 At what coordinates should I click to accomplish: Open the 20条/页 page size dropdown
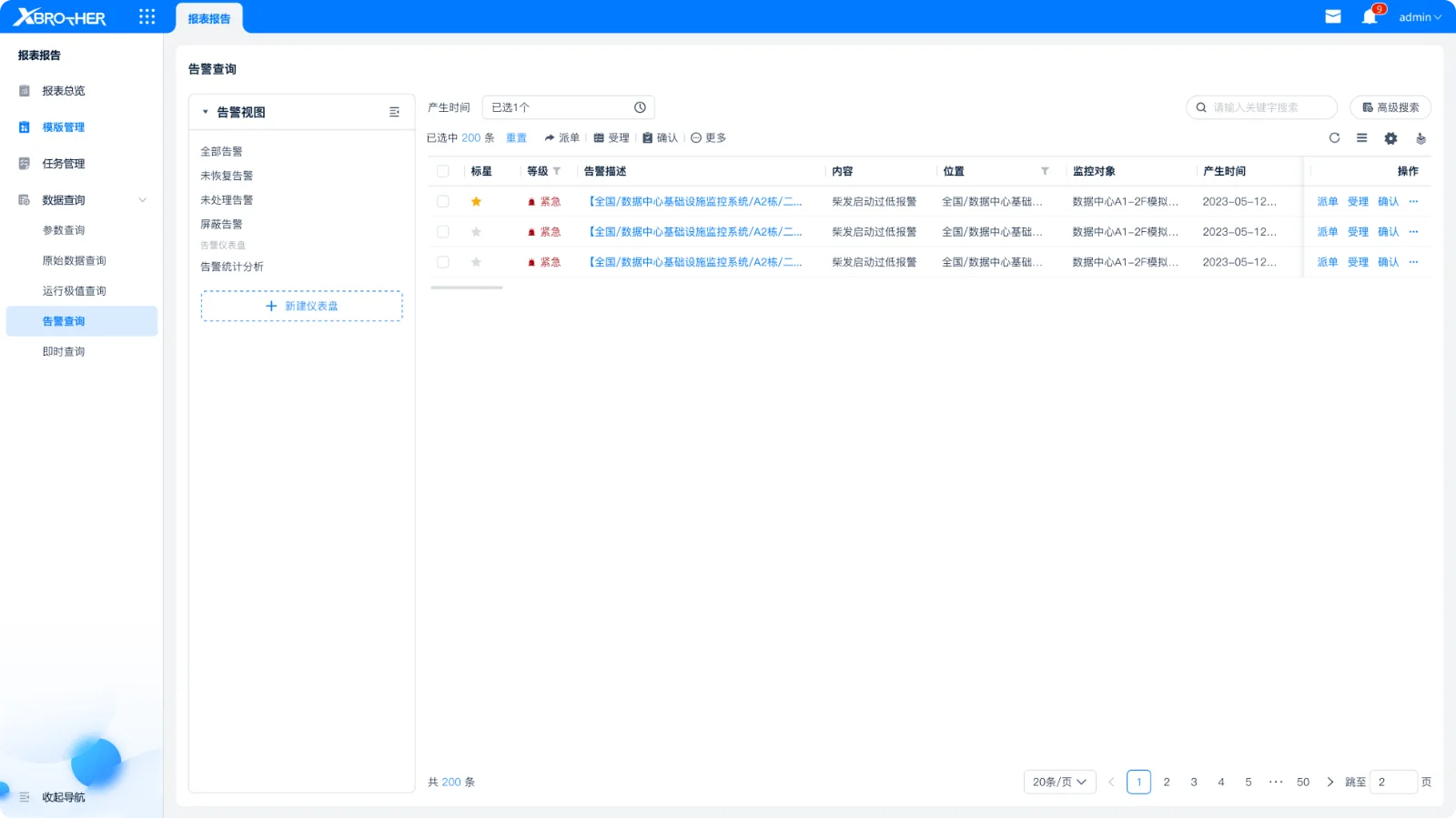[1059, 782]
